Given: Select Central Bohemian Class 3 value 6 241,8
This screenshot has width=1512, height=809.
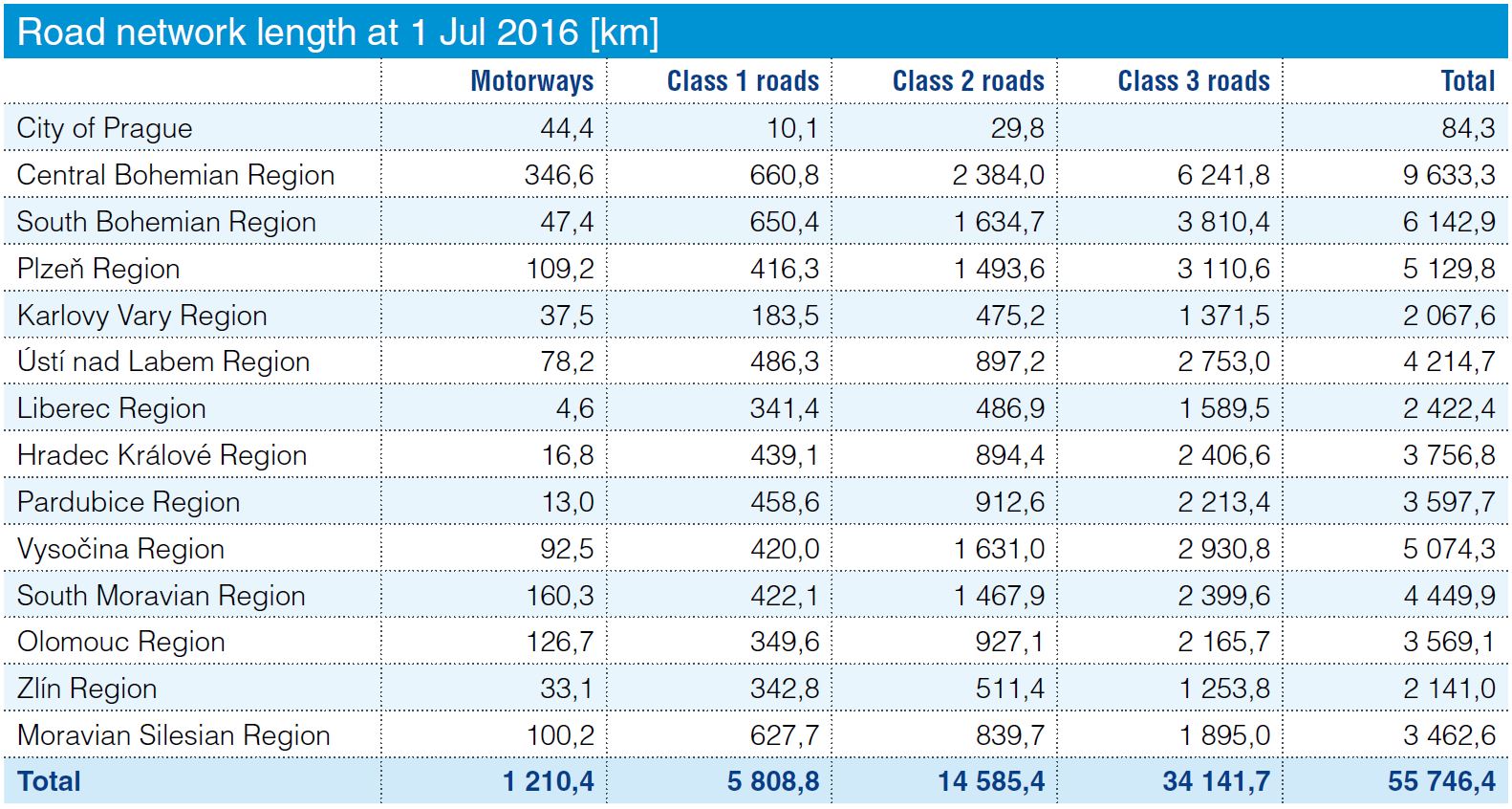Looking at the screenshot, I should pyautogui.click(x=1223, y=175).
